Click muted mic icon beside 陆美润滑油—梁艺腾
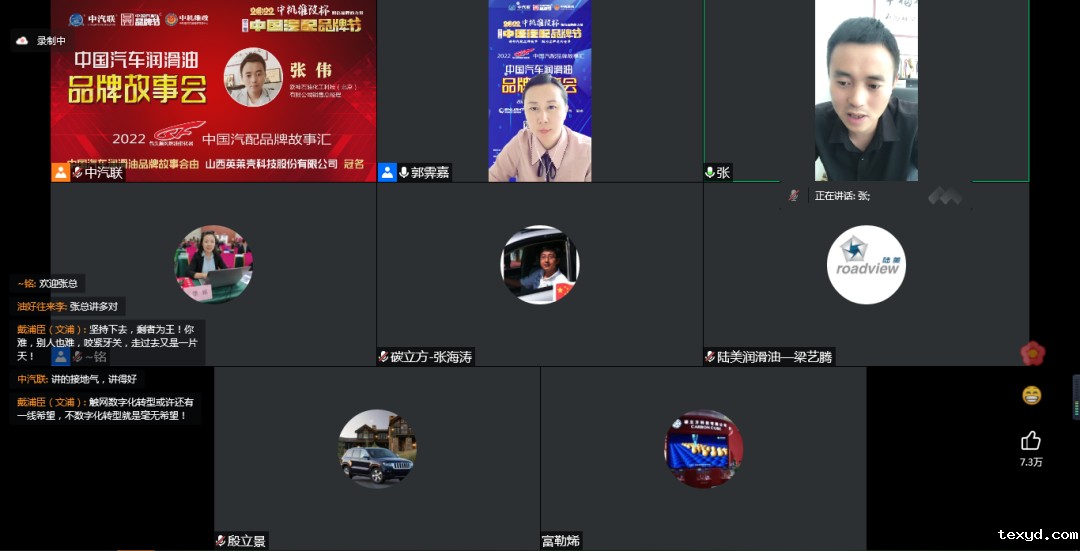Viewport: 1080px width, 551px height. pos(710,357)
